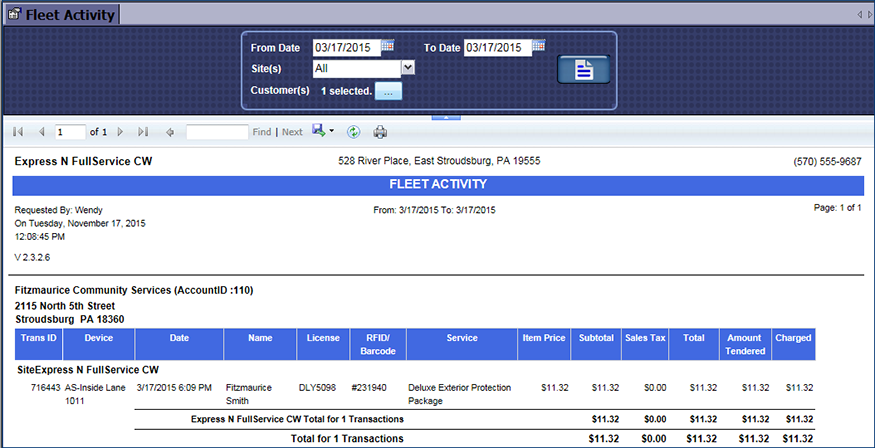Open the To Date calendar picker
Image resolution: width=875 pixels, height=448 pixels.
point(538,46)
